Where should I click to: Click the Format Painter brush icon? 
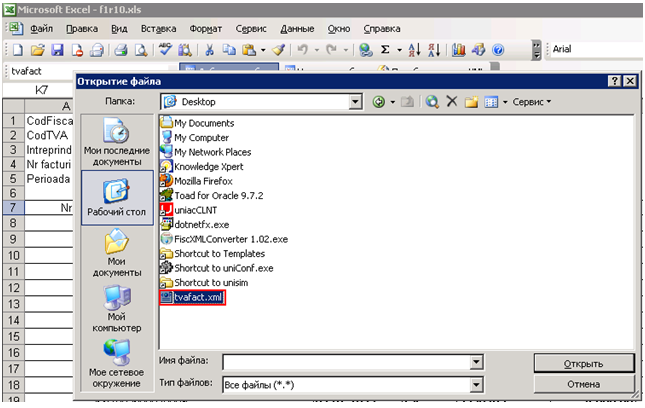278,50
